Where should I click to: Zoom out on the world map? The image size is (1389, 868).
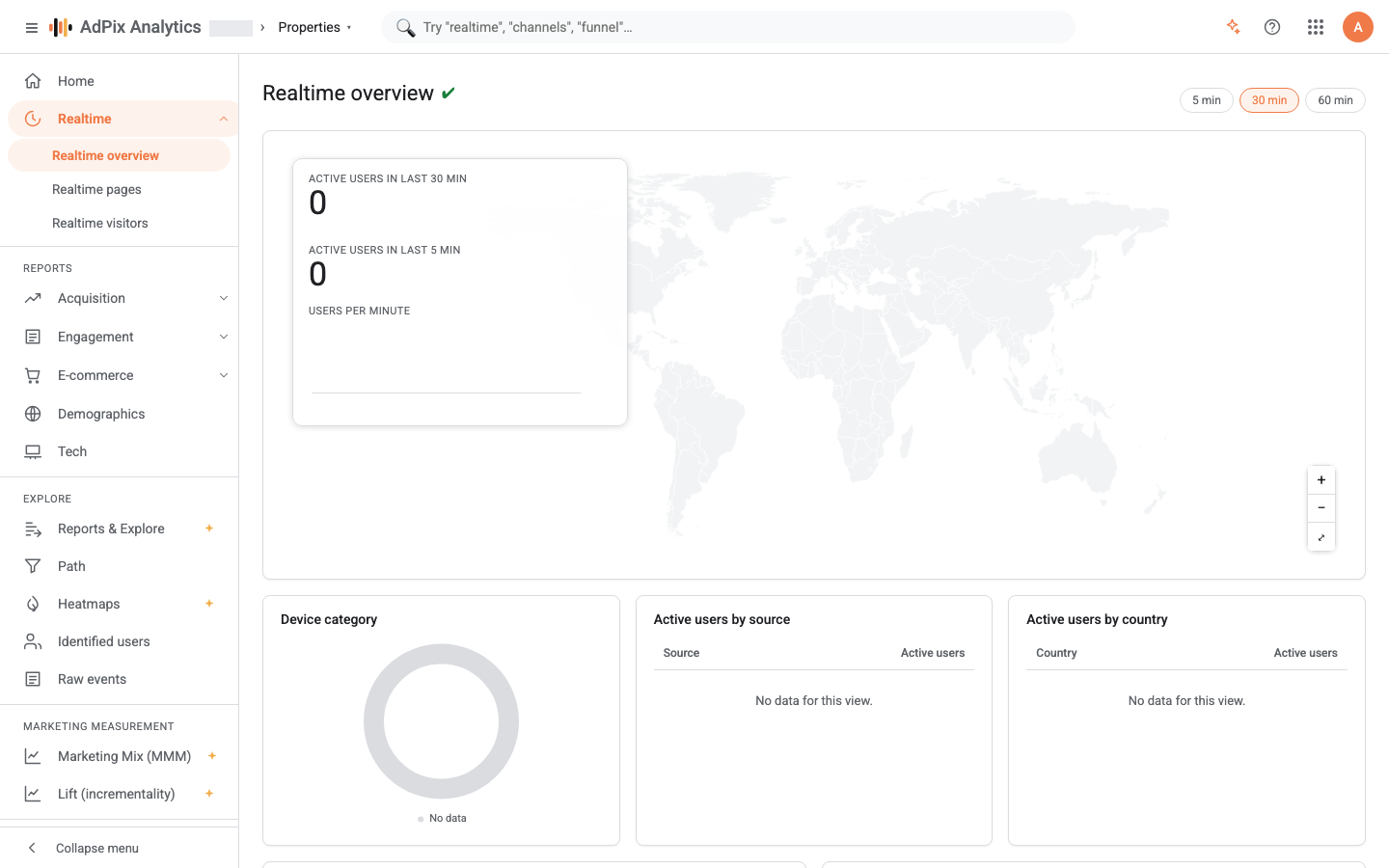1321,508
